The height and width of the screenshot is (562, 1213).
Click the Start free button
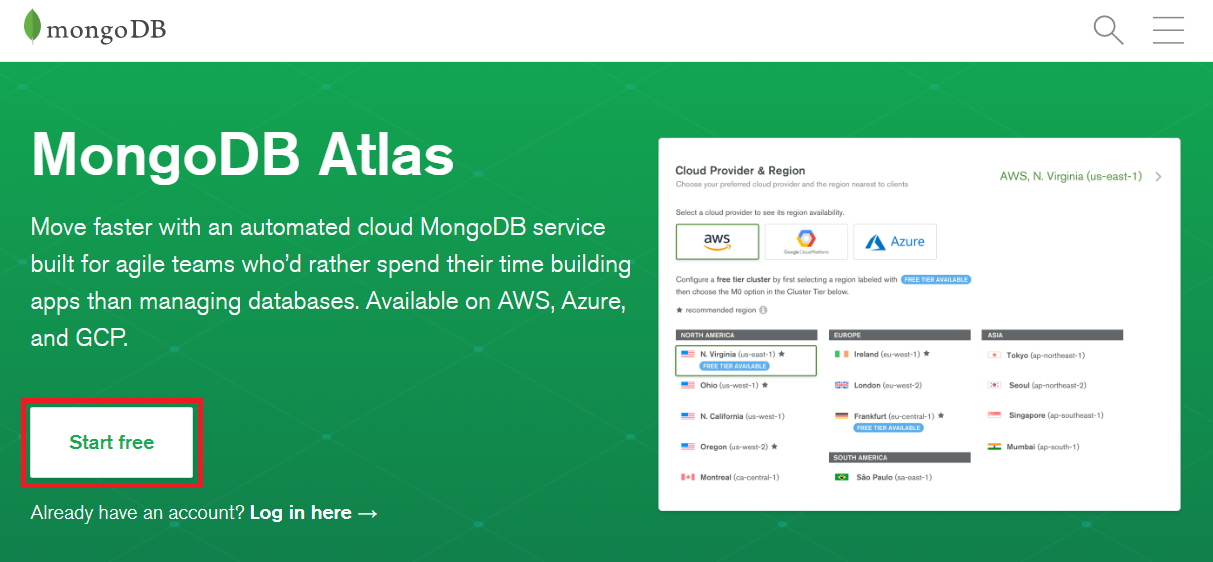pyautogui.click(x=112, y=442)
